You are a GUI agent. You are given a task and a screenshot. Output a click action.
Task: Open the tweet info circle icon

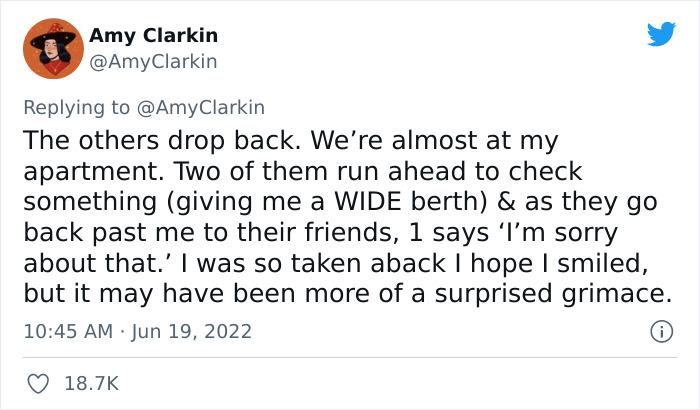pyautogui.click(x=661, y=332)
